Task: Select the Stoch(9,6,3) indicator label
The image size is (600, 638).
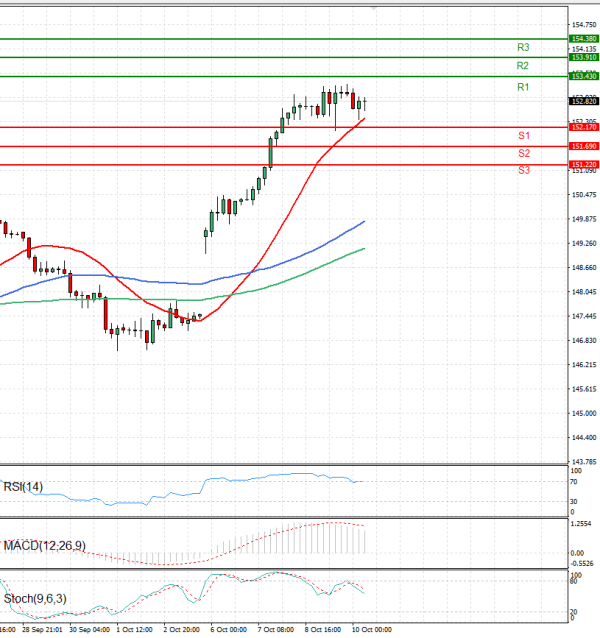Action: (36, 600)
